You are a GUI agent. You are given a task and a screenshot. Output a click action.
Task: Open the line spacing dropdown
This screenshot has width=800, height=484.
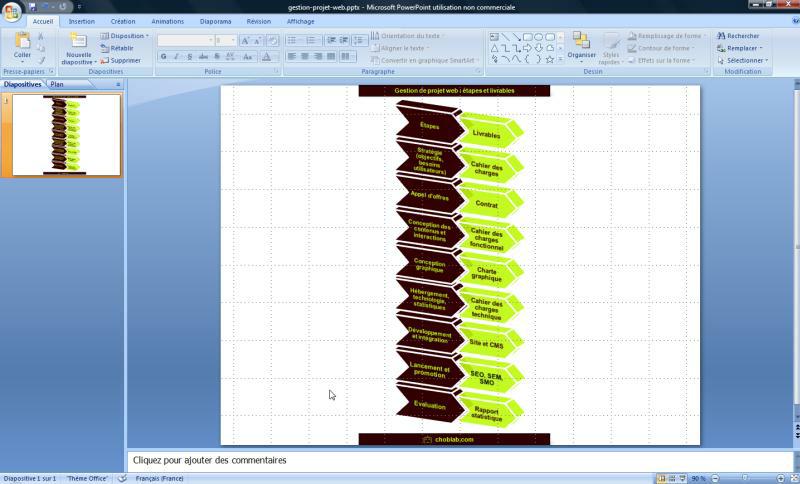360,40
